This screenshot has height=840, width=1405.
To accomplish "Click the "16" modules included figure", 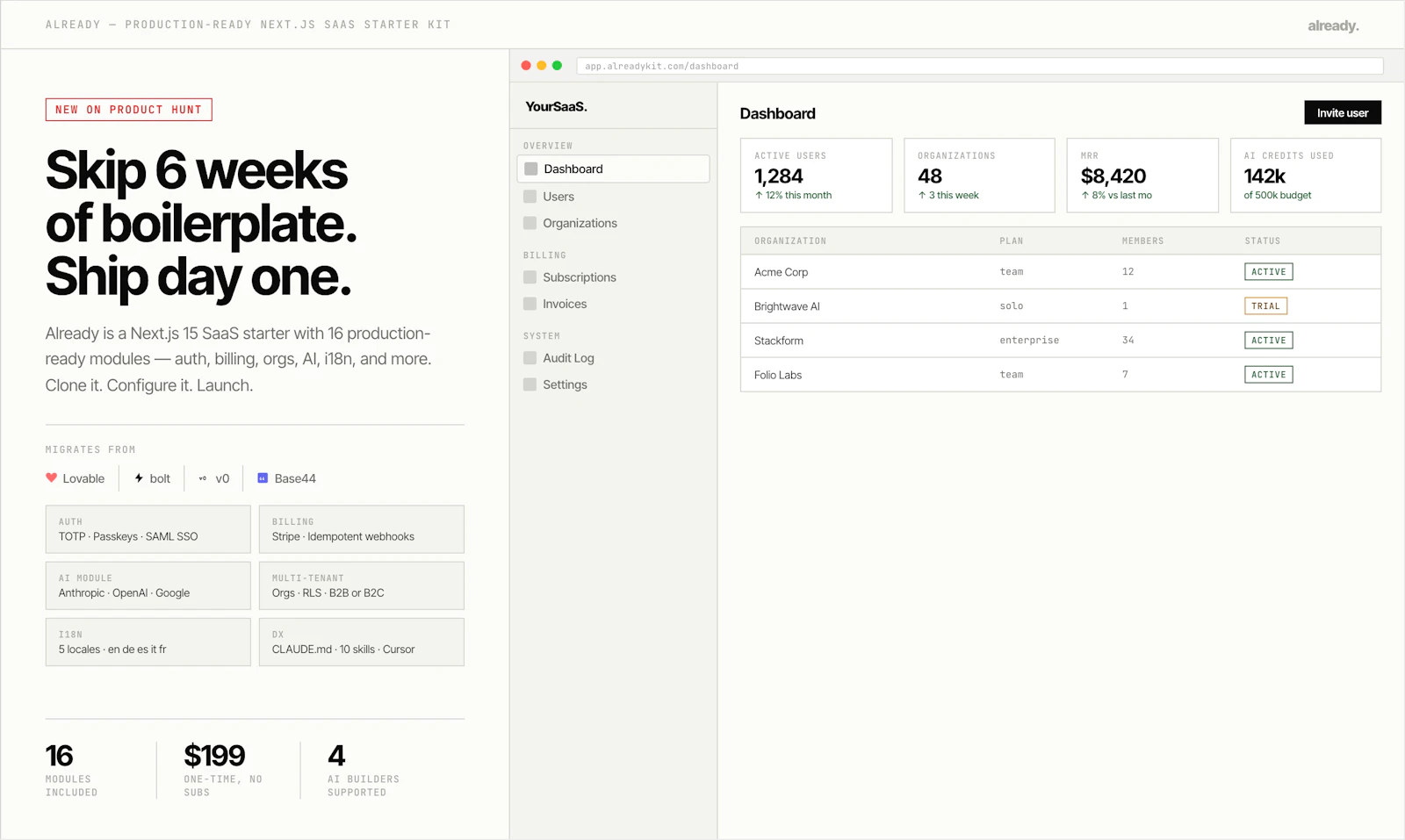I will coord(60,756).
